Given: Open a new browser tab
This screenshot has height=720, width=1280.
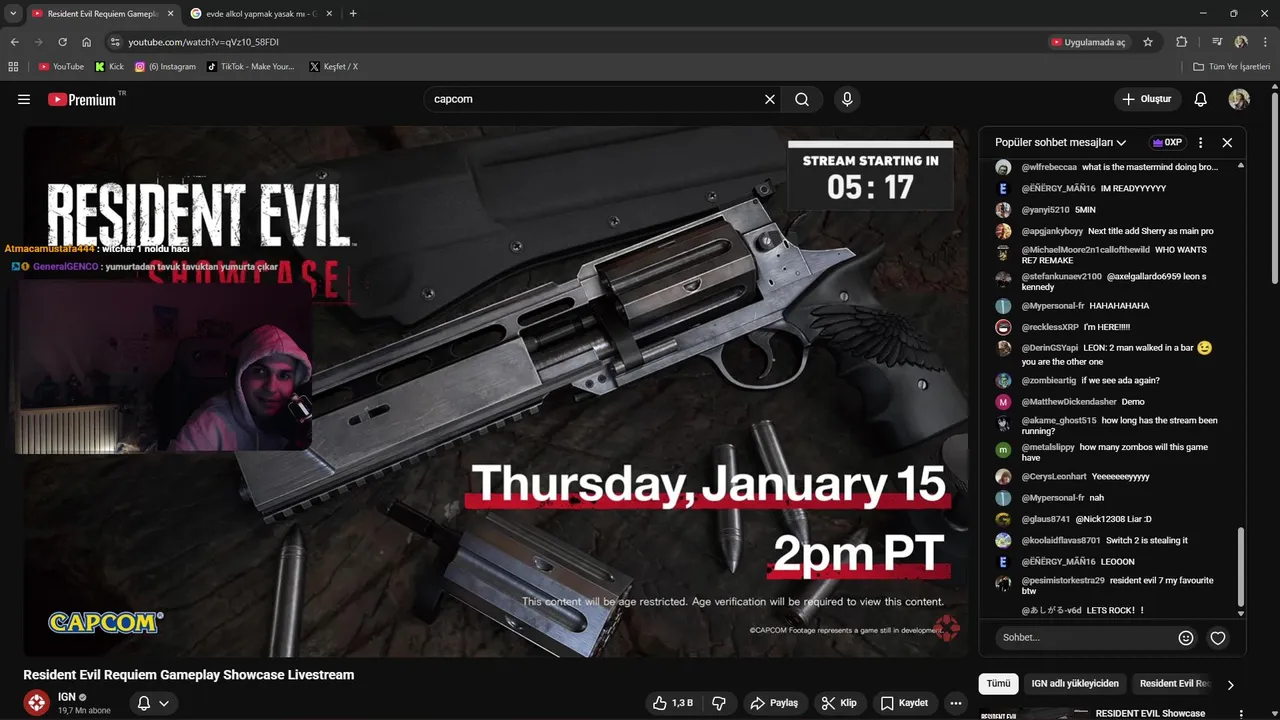Looking at the screenshot, I should pos(353,13).
